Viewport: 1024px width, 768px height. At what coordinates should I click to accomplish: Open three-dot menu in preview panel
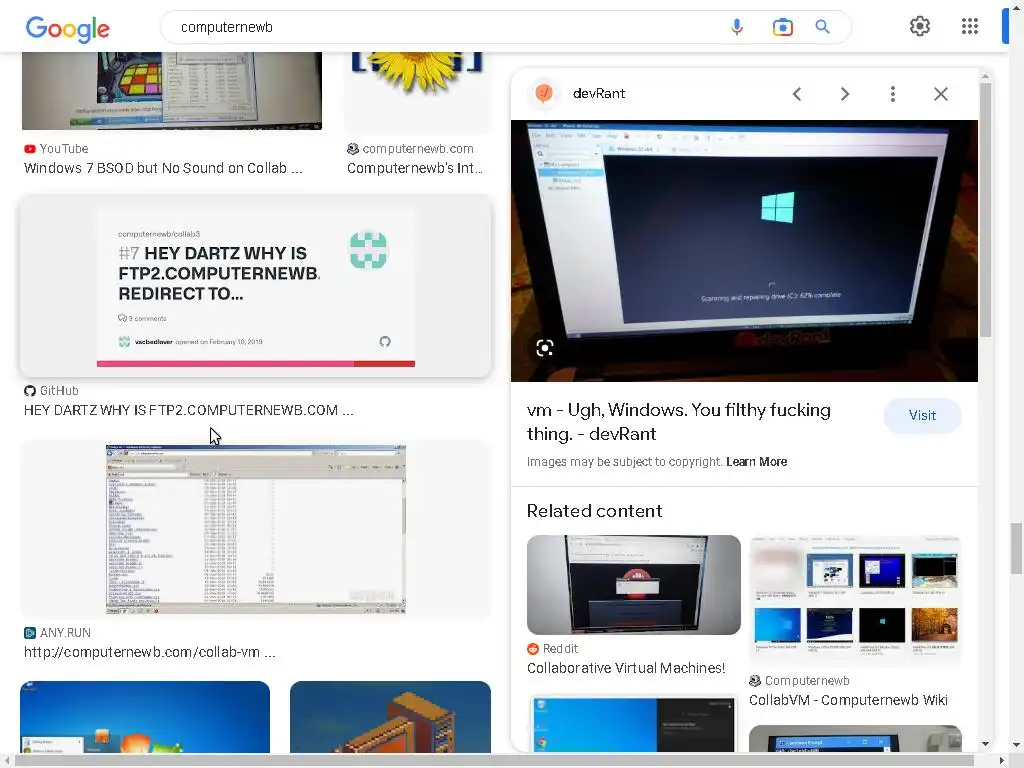click(x=892, y=94)
